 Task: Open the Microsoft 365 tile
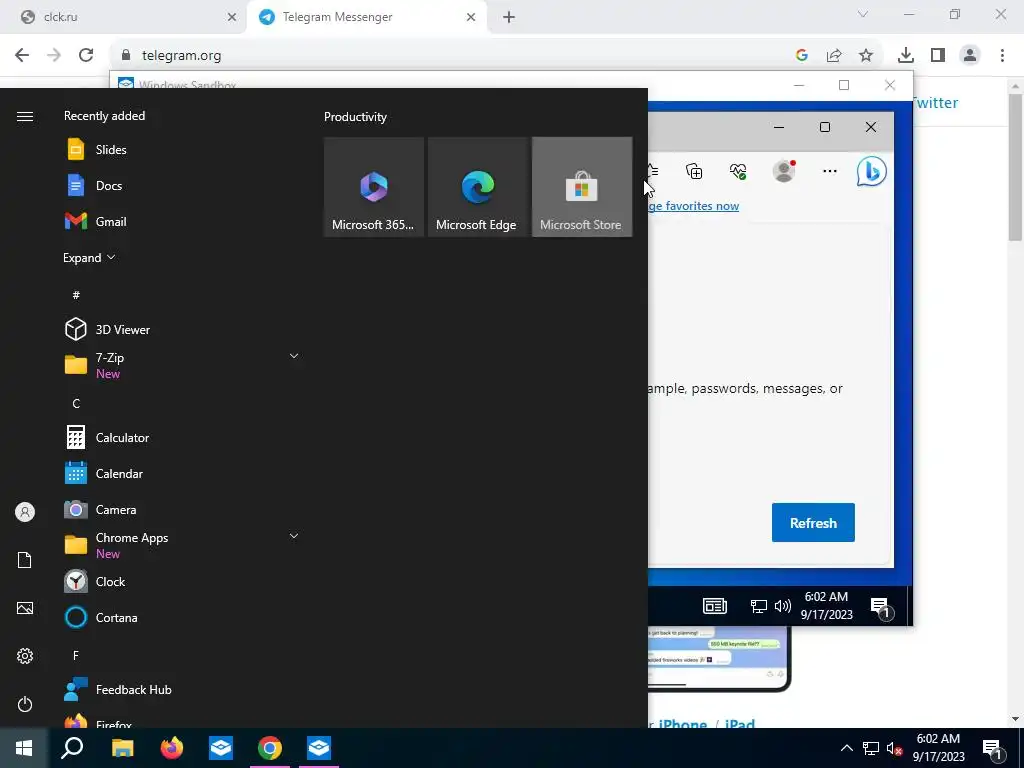point(374,187)
